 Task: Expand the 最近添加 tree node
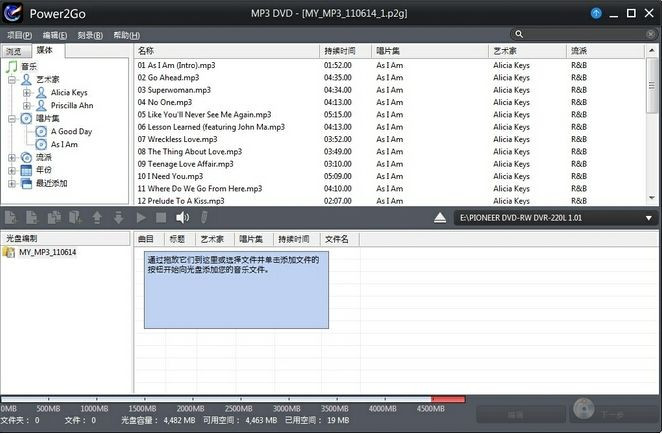tap(12, 183)
